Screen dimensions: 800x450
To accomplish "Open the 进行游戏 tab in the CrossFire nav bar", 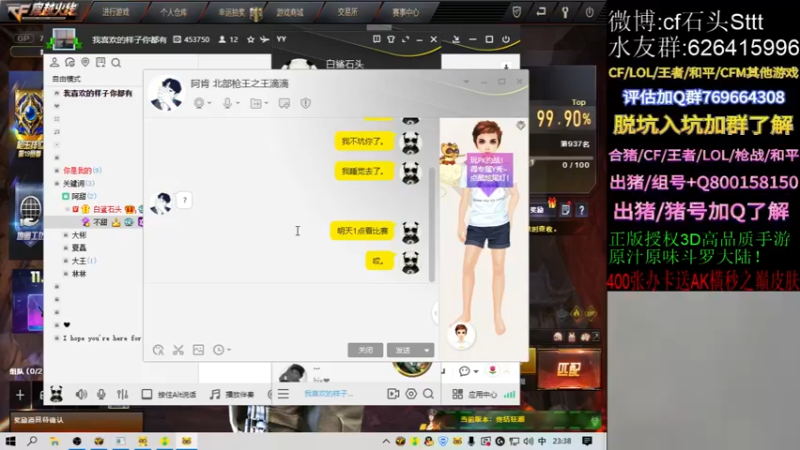I will [x=115, y=12].
